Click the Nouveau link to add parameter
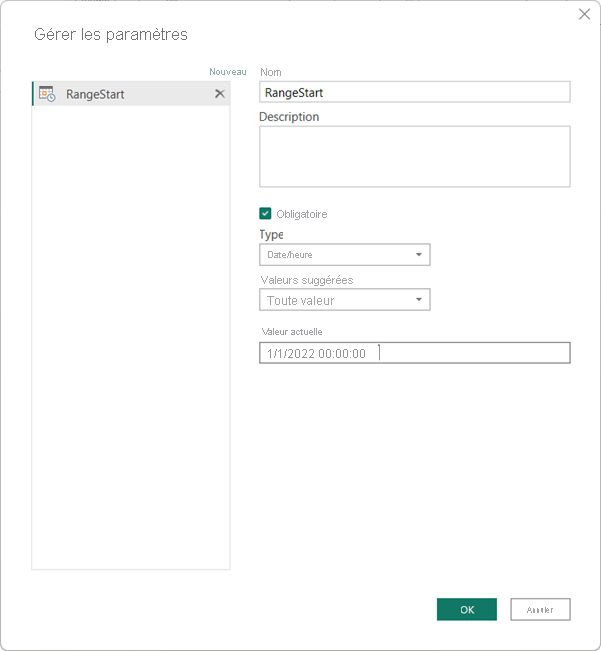 pyautogui.click(x=227, y=72)
